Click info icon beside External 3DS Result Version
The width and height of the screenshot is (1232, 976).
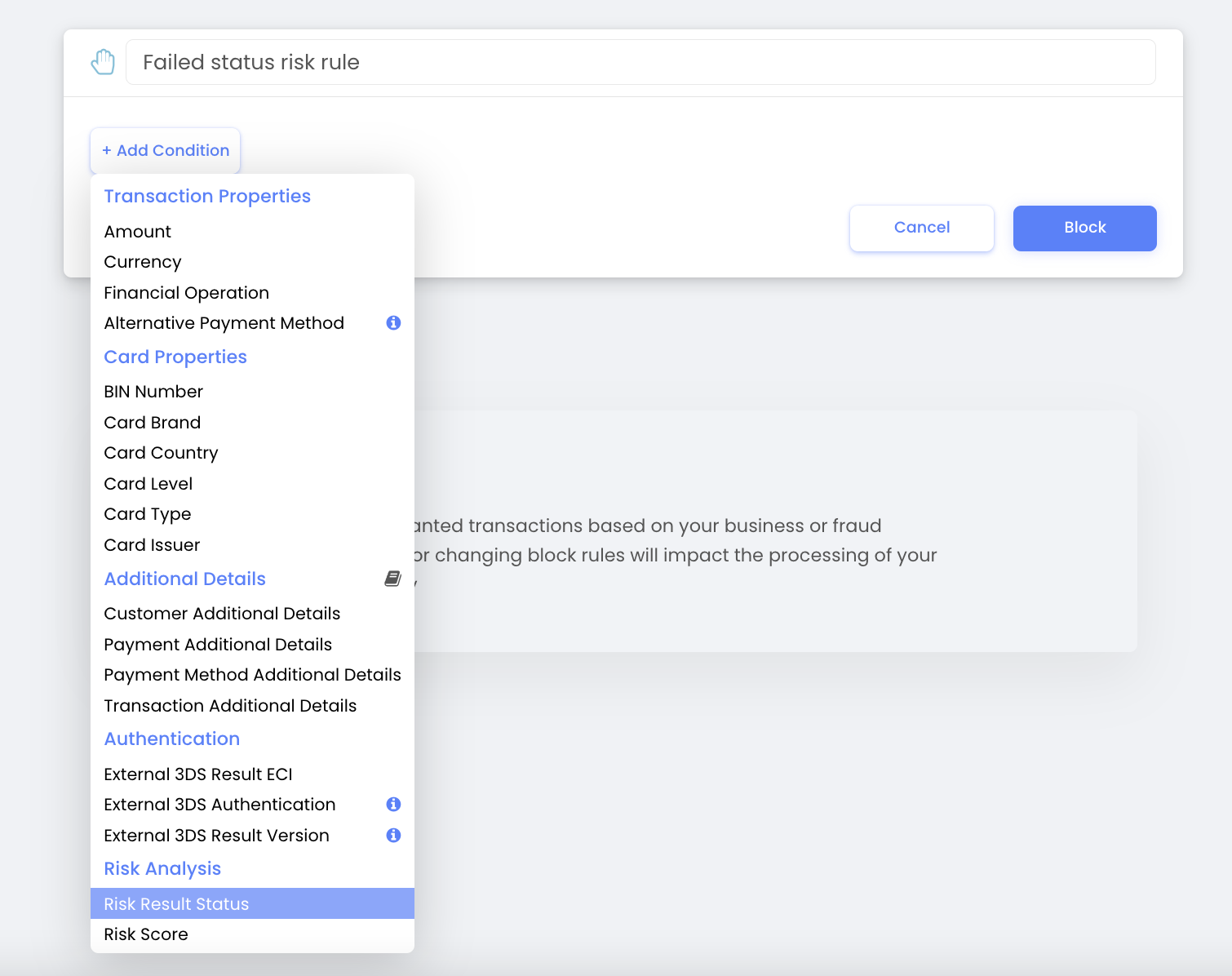click(393, 836)
